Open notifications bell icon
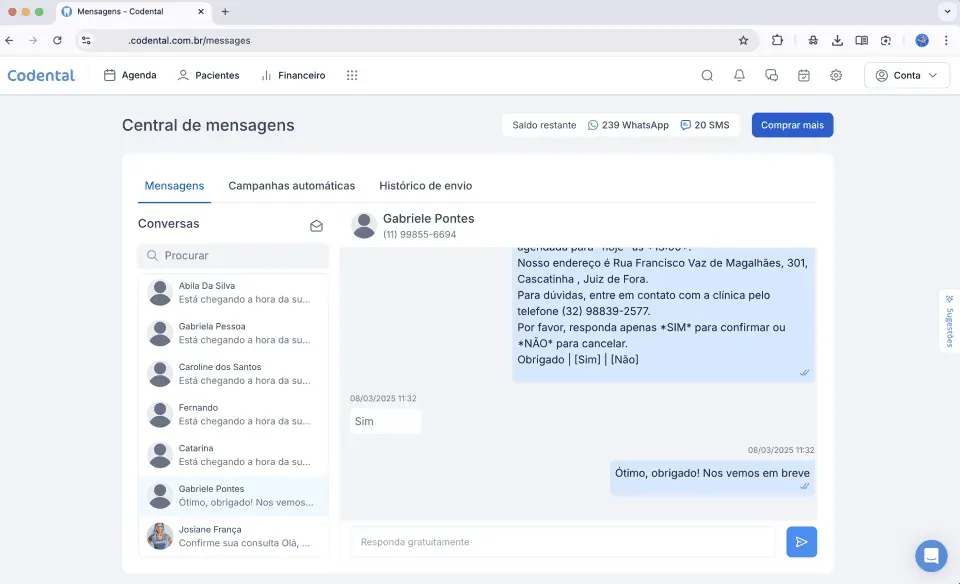The width and height of the screenshot is (960, 584). click(740, 75)
